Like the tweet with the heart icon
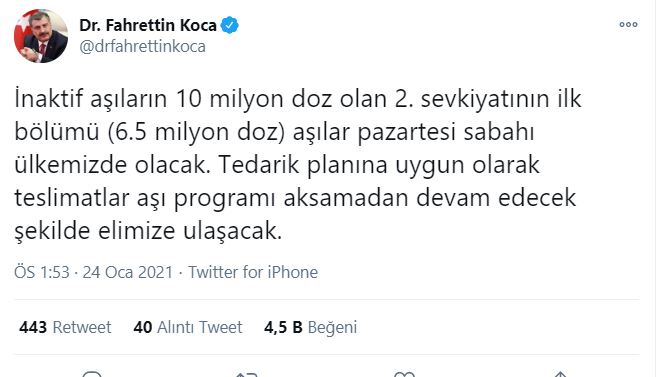Screen dimensions: 656x377 coord(405,374)
